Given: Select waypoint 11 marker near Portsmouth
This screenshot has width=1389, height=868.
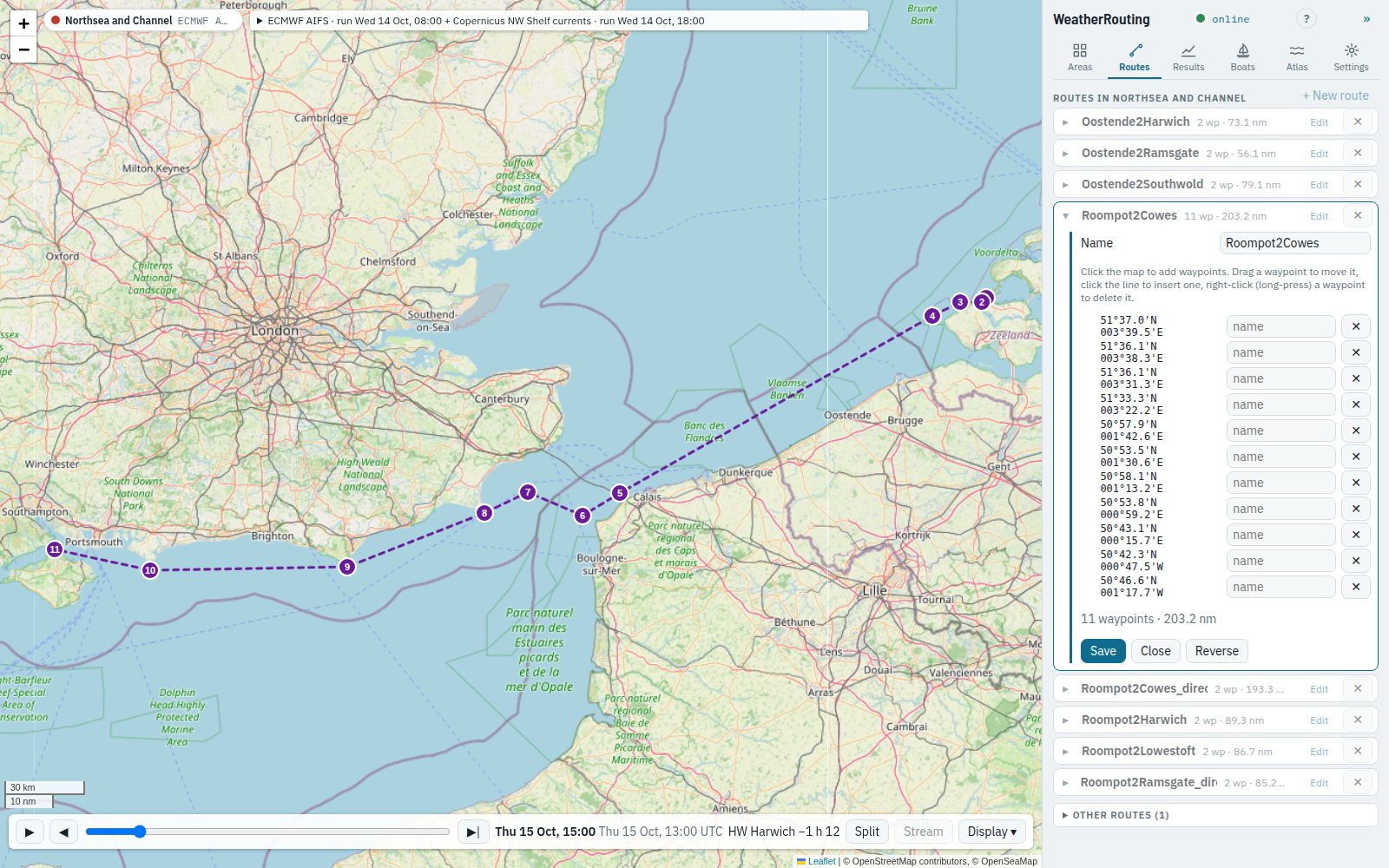Looking at the screenshot, I should coord(55,549).
